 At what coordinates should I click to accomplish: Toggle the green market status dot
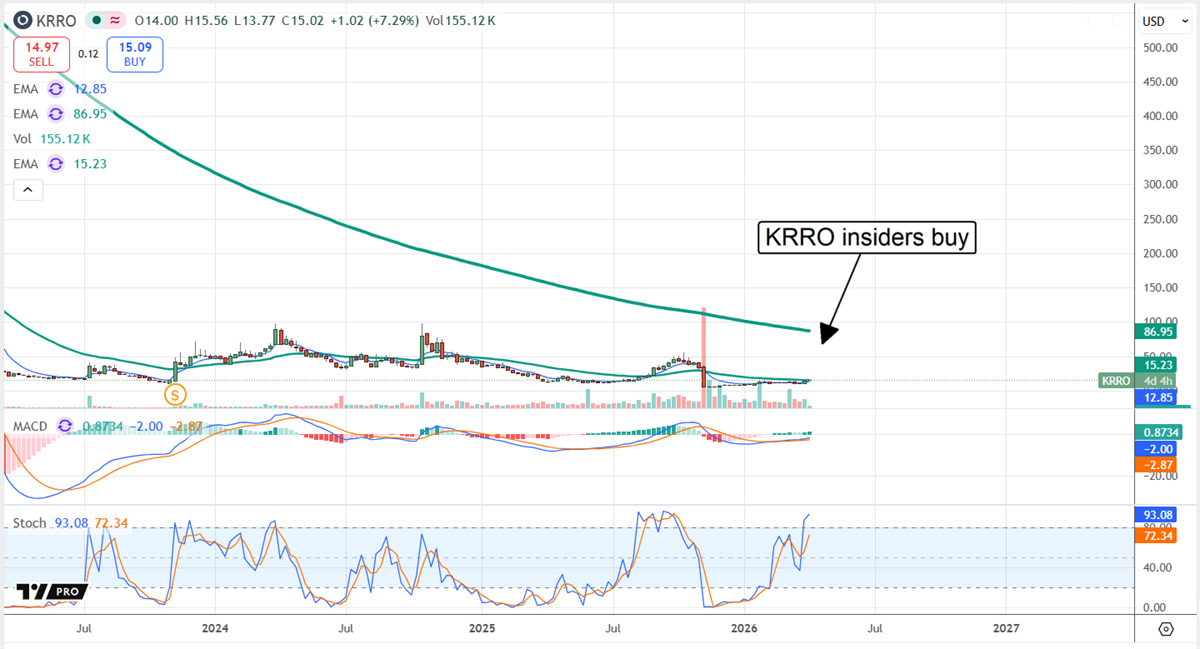[x=96, y=19]
